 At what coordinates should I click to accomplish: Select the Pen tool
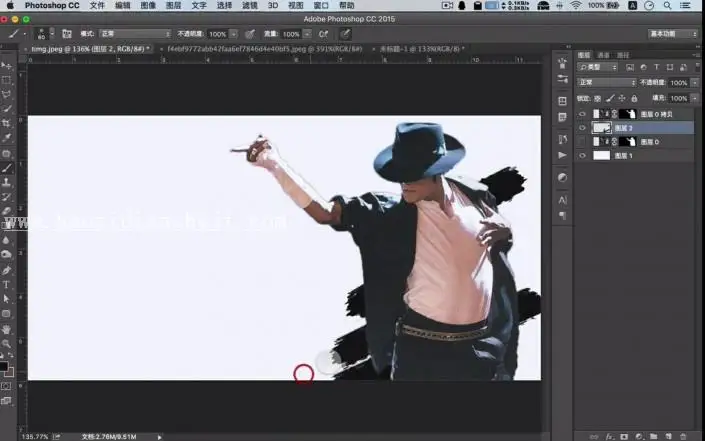pos(6,270)
